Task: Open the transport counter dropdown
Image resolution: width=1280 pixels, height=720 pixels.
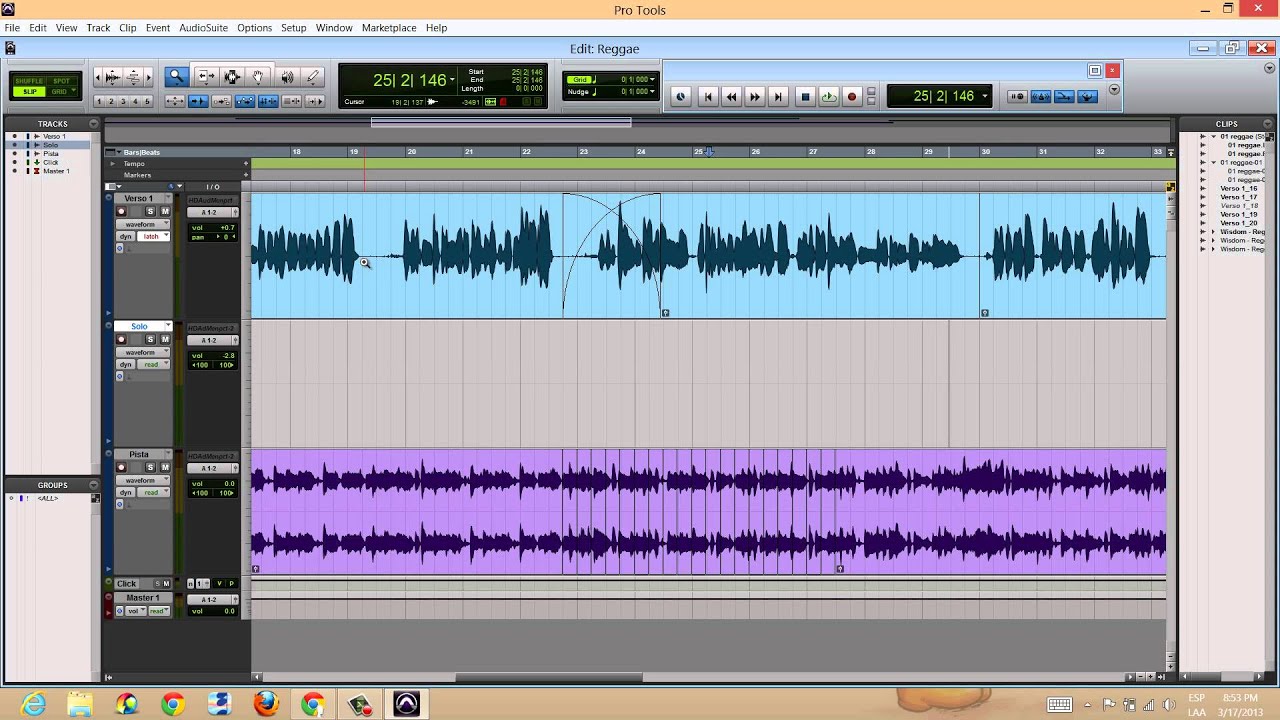Action: coord(985,96)
